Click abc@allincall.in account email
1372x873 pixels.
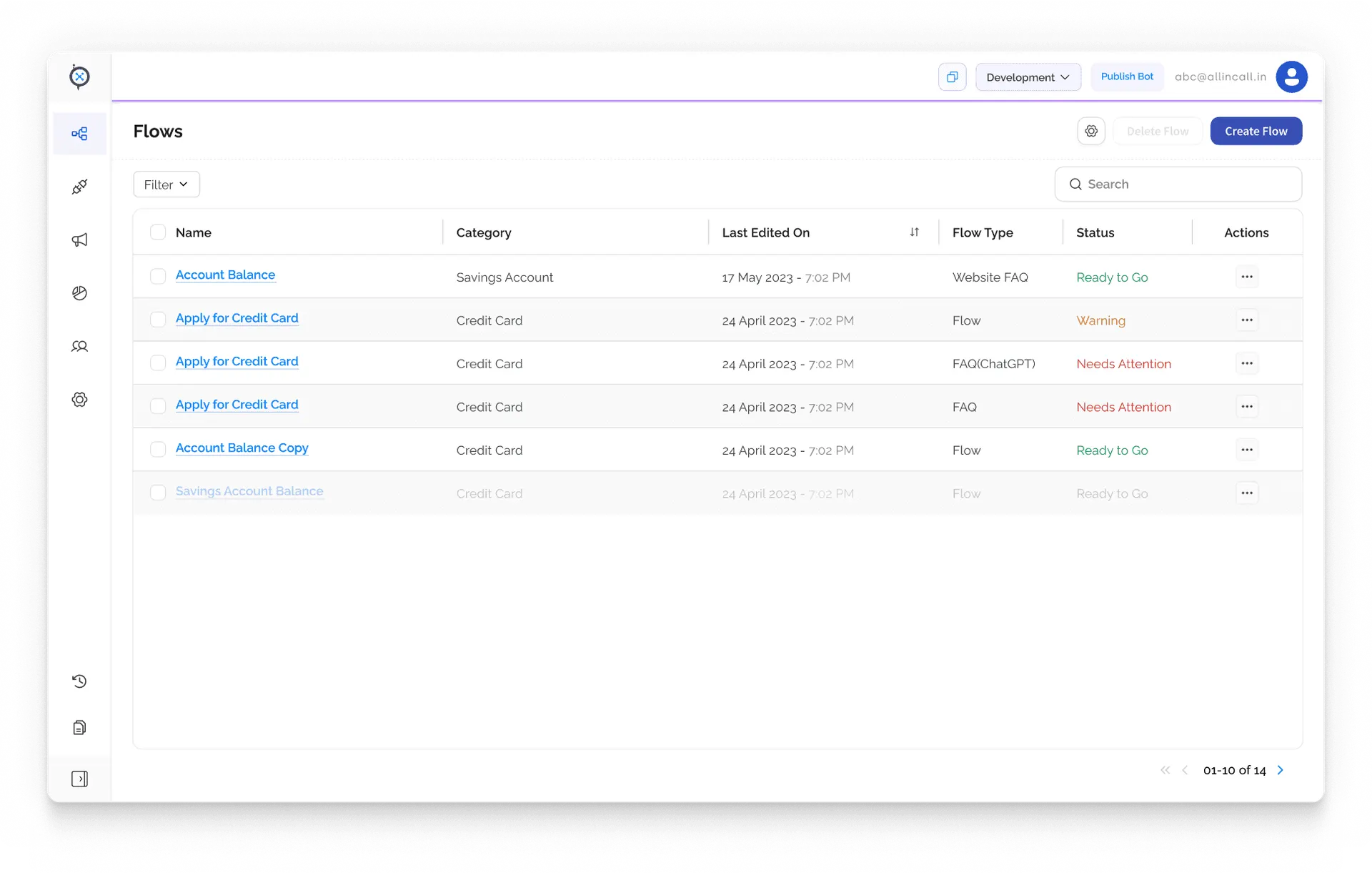point(1220,77)
